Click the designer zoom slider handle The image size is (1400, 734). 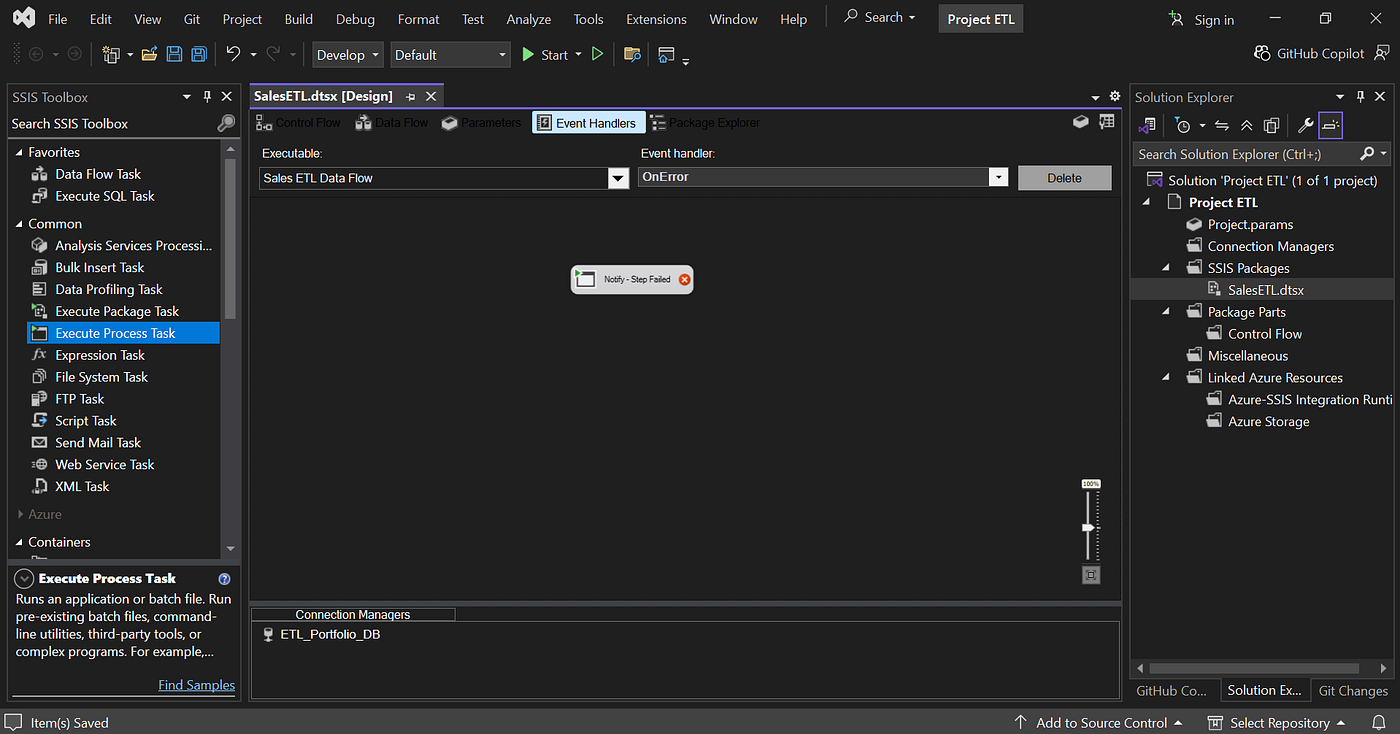coord(1090,527)
